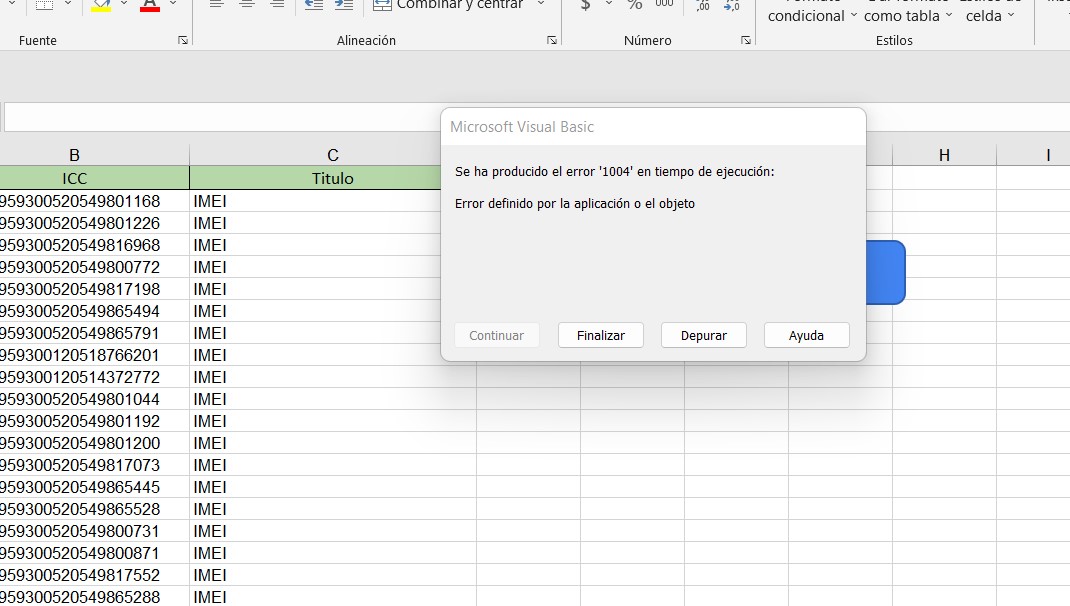
Task: Select the cell ending in 549801200
Action: coord(94,443)
